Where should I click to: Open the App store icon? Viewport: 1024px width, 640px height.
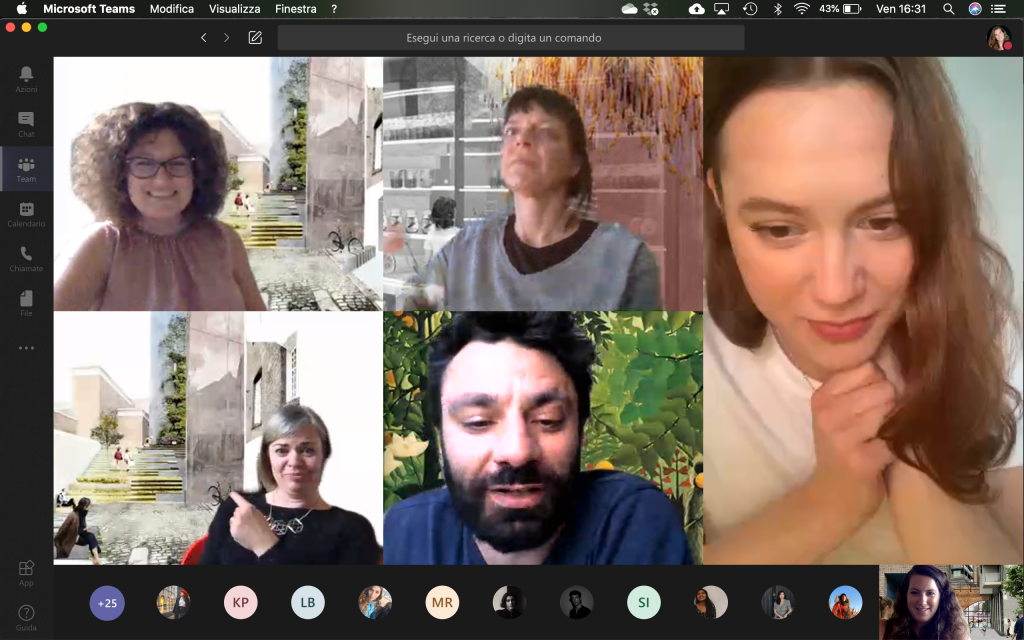(26, 573)
